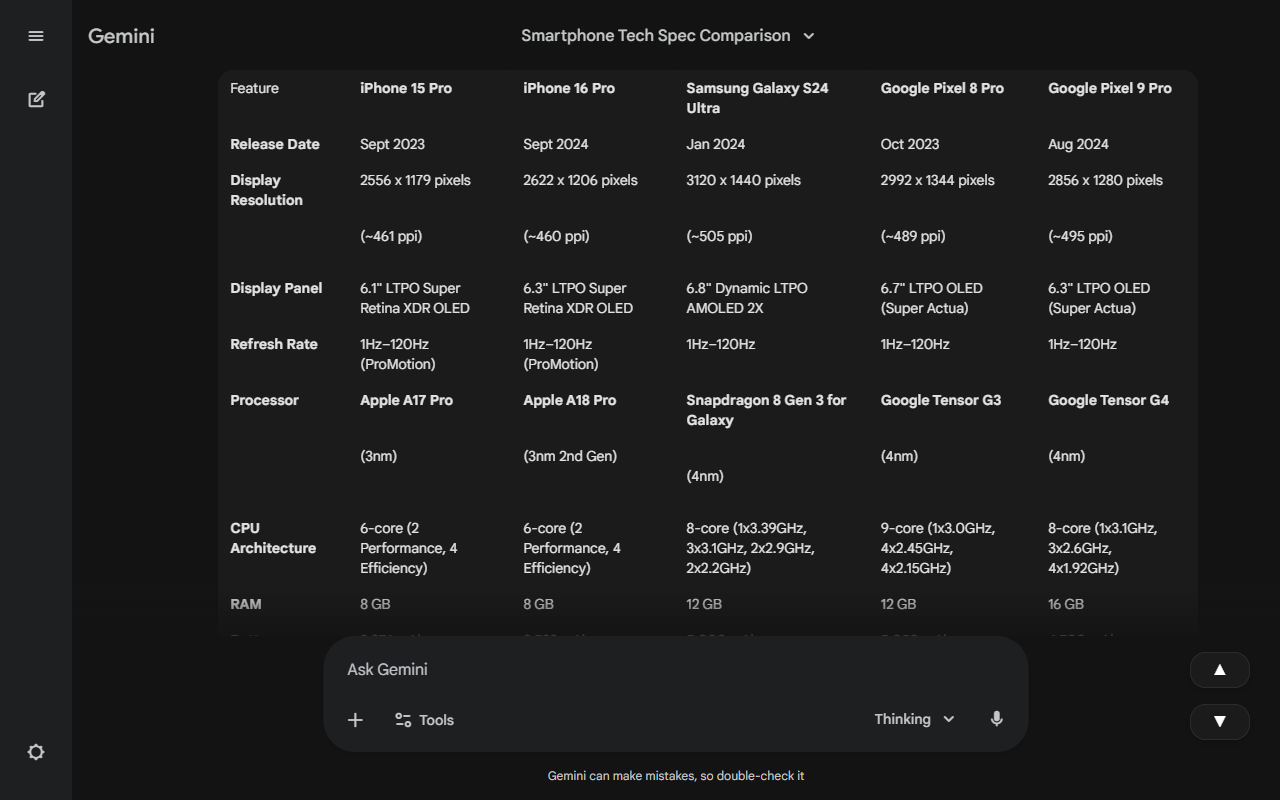Image resolution: width=1280 pixels, height=800 pixels.
Task: Select the iPhone 15 Pro column header
Action: tap(406, 88)
